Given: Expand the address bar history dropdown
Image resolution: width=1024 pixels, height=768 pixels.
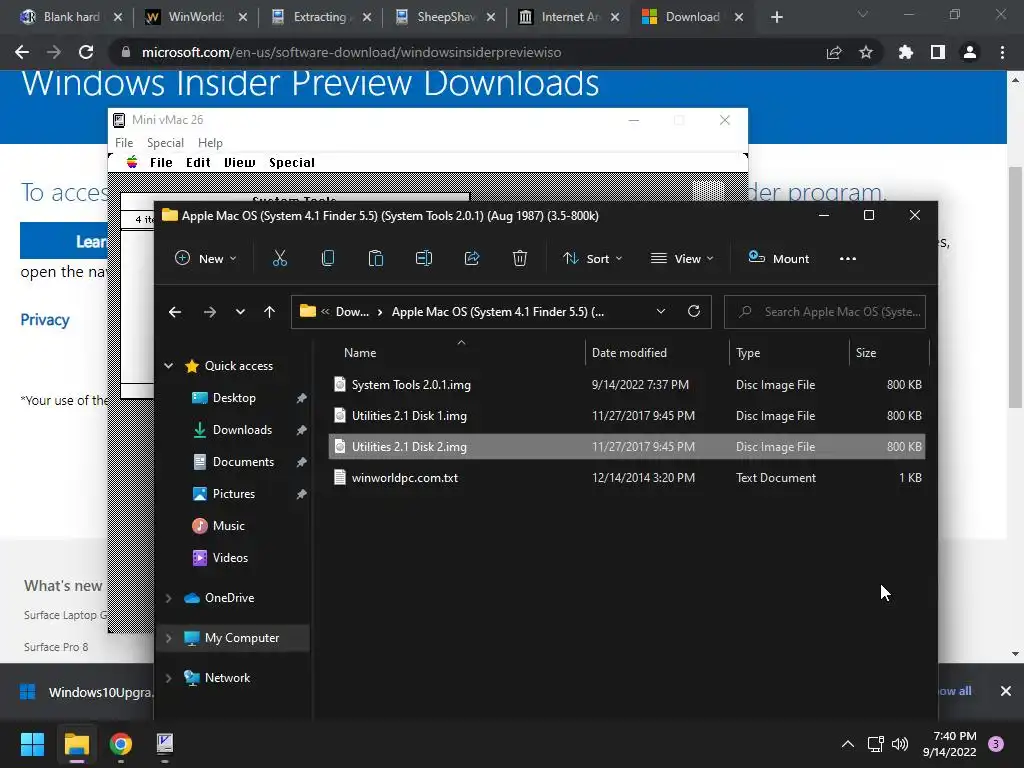Looking at the screenshot, I should [661, 312].
